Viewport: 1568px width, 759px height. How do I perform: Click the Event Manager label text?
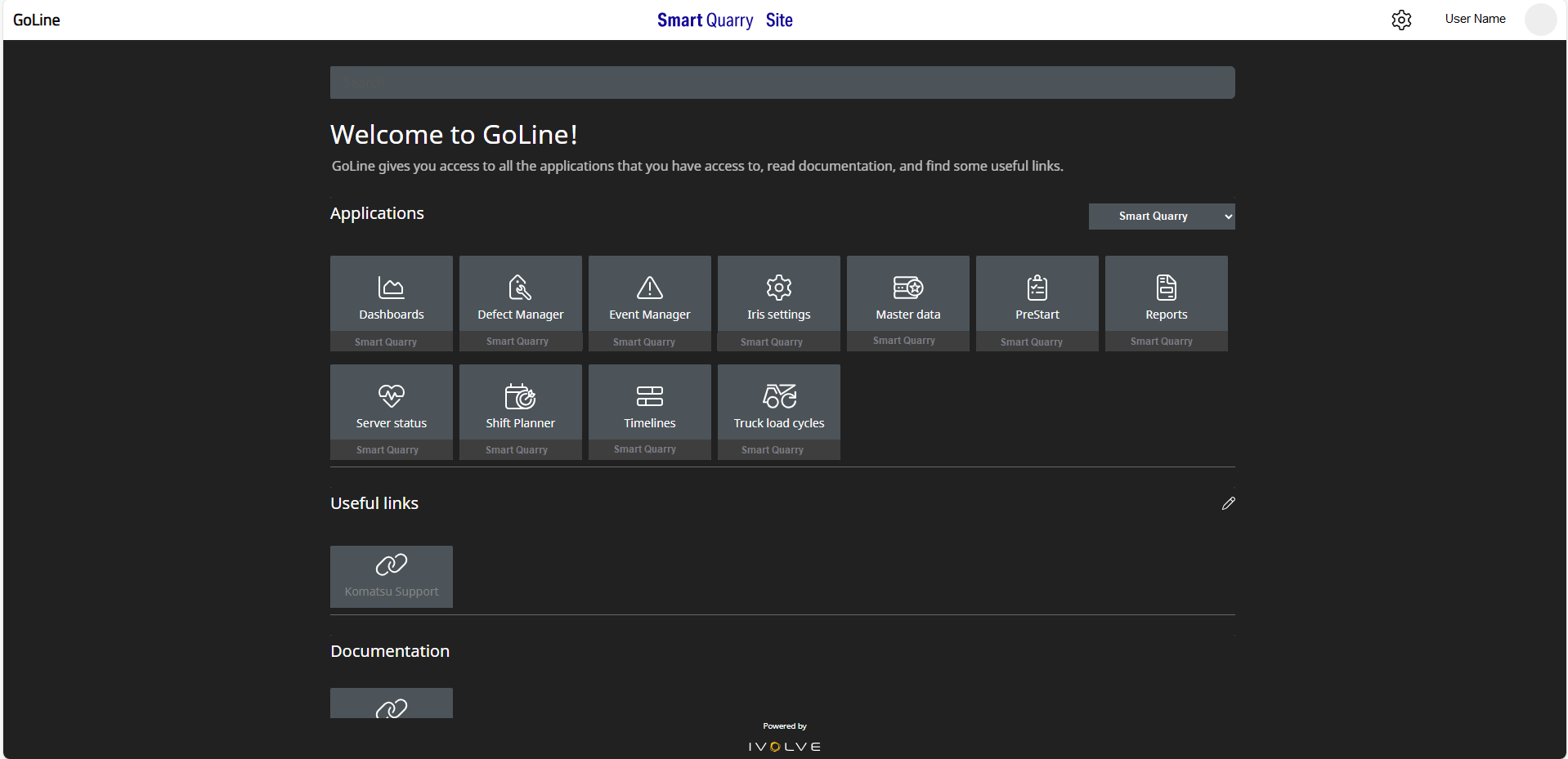650,315
